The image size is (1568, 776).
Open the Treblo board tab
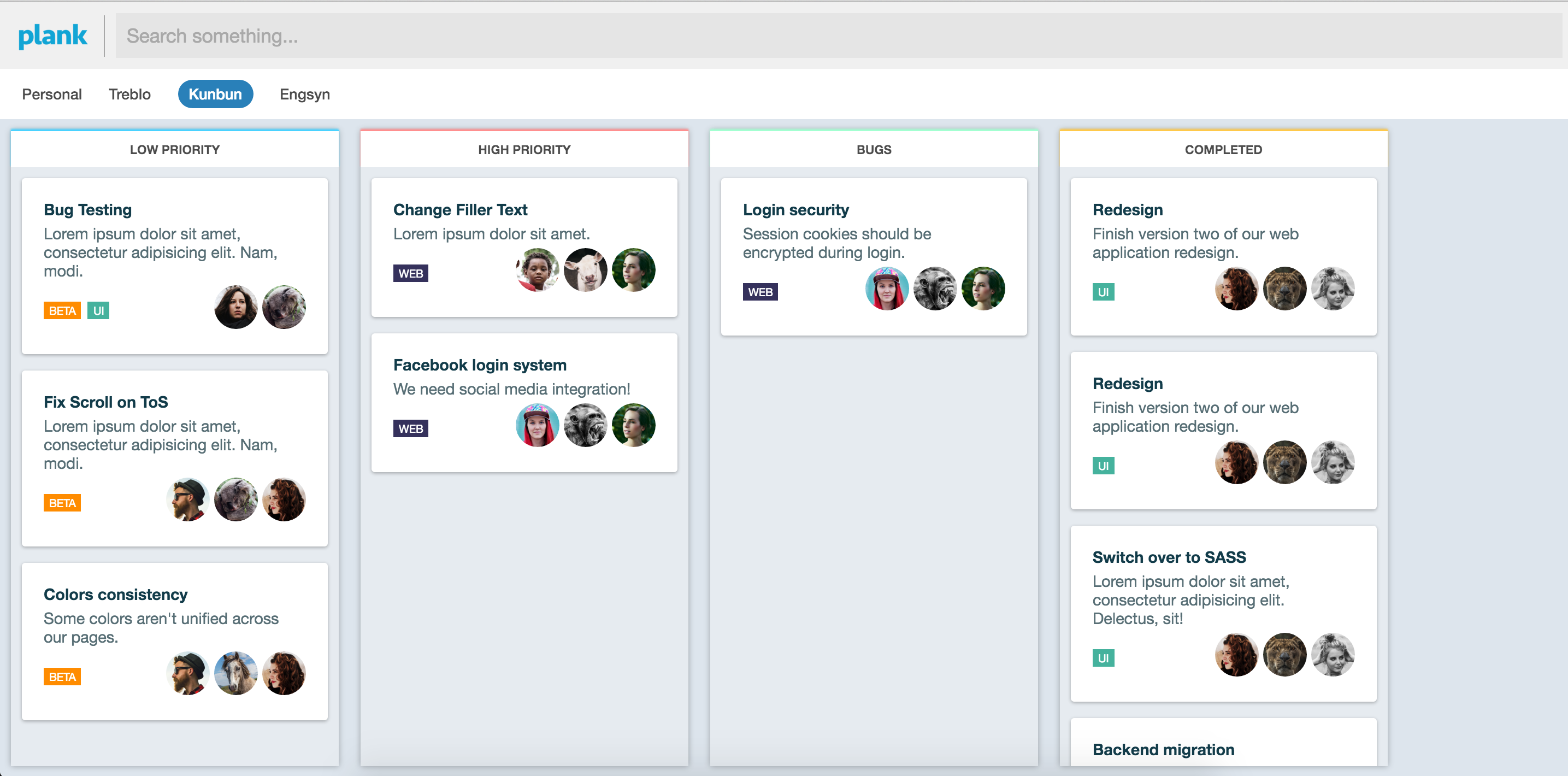[x=129, y=95]
